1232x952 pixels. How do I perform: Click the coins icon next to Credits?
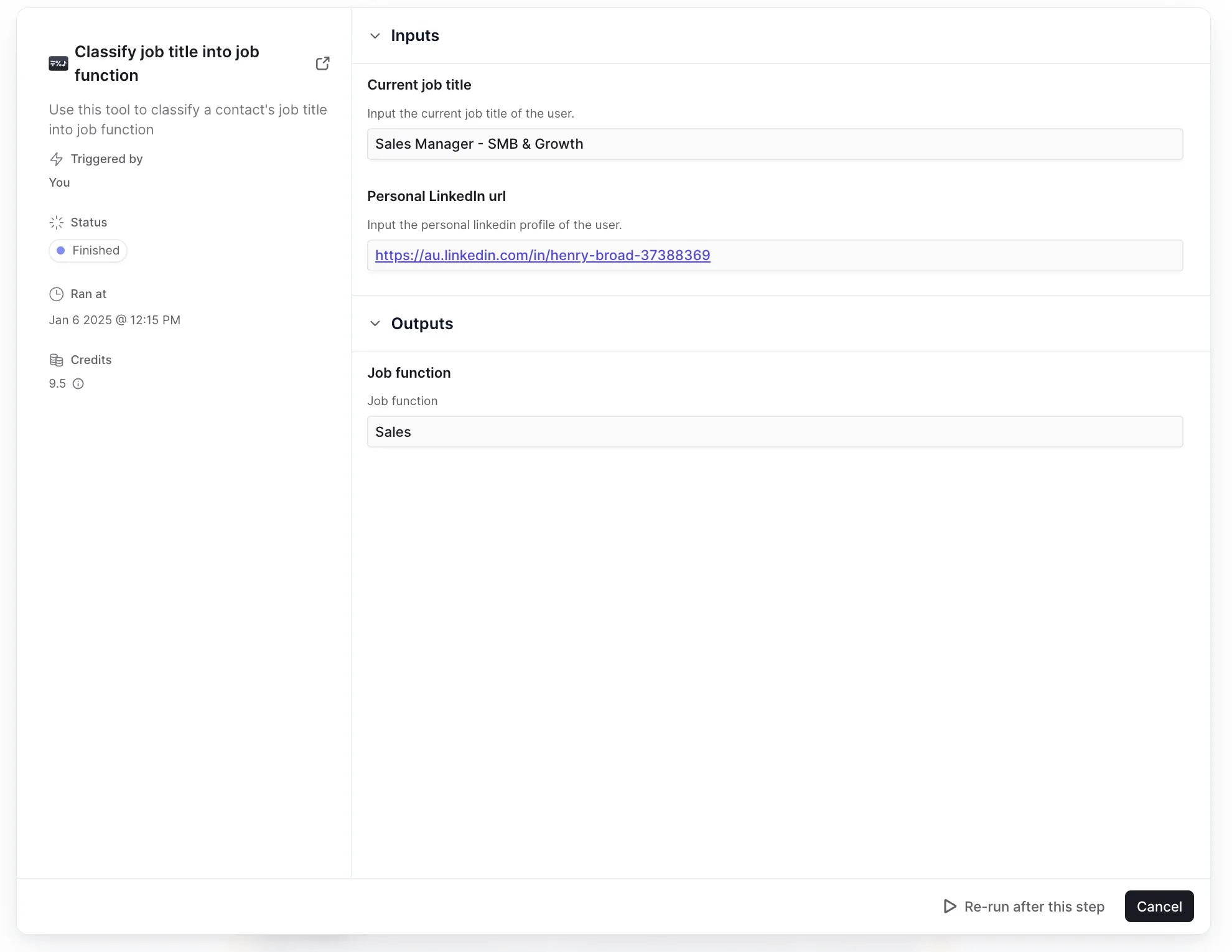pyautogui.click(x=57, y=360)
